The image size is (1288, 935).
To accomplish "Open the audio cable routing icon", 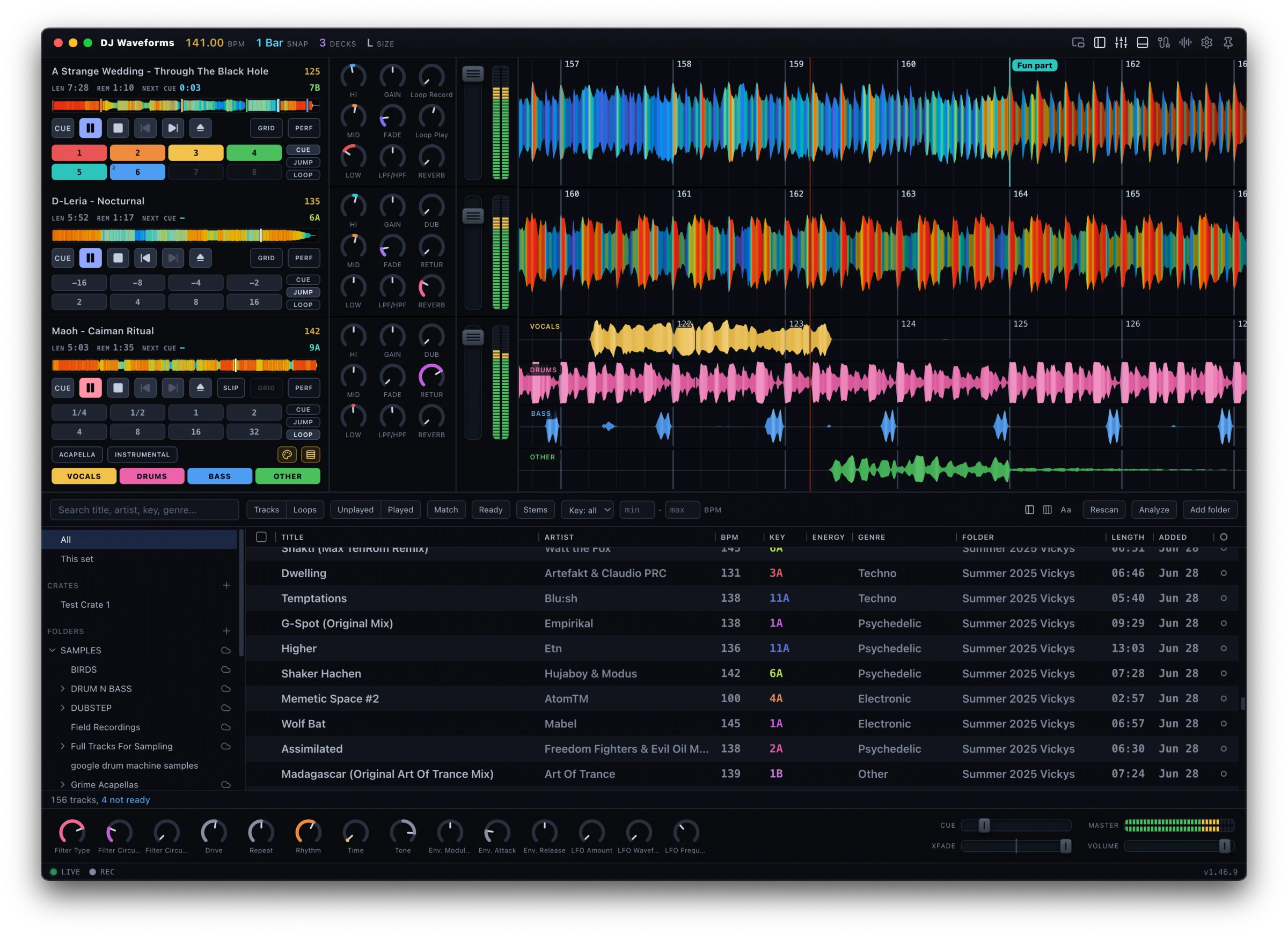I will (1163, 42).
